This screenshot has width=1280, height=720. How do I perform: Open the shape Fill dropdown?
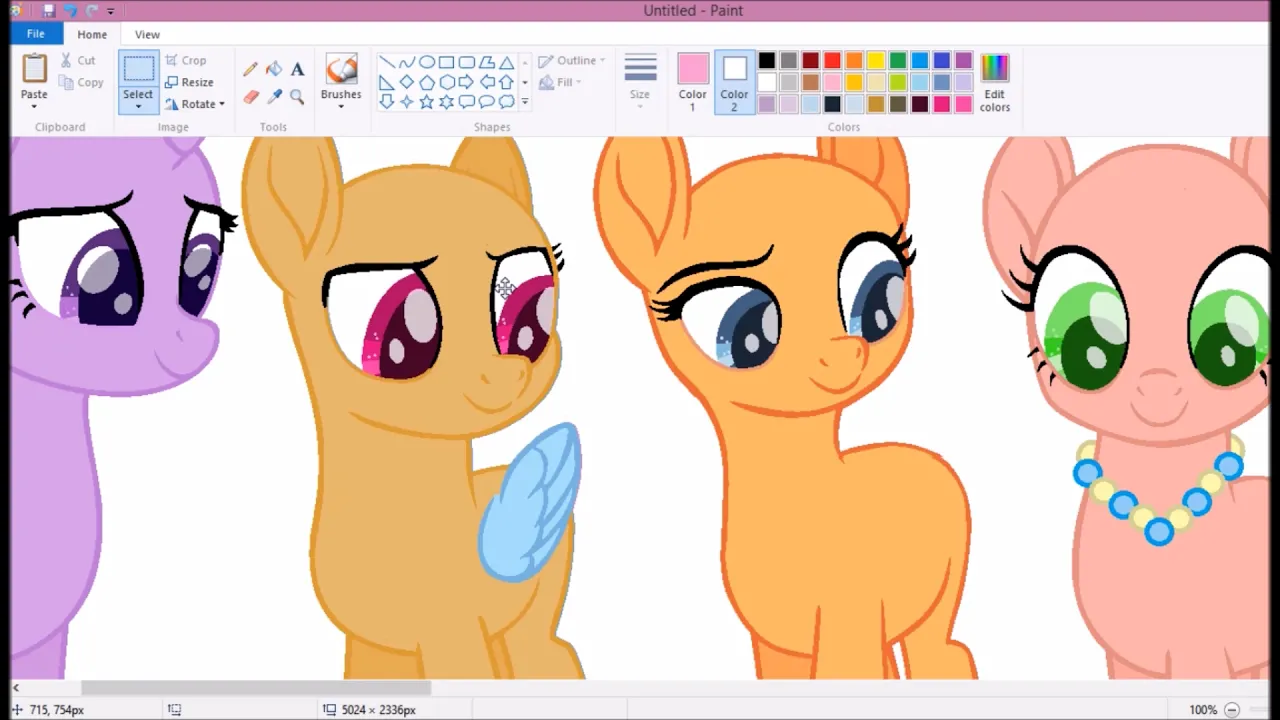(x=560, y=83)
